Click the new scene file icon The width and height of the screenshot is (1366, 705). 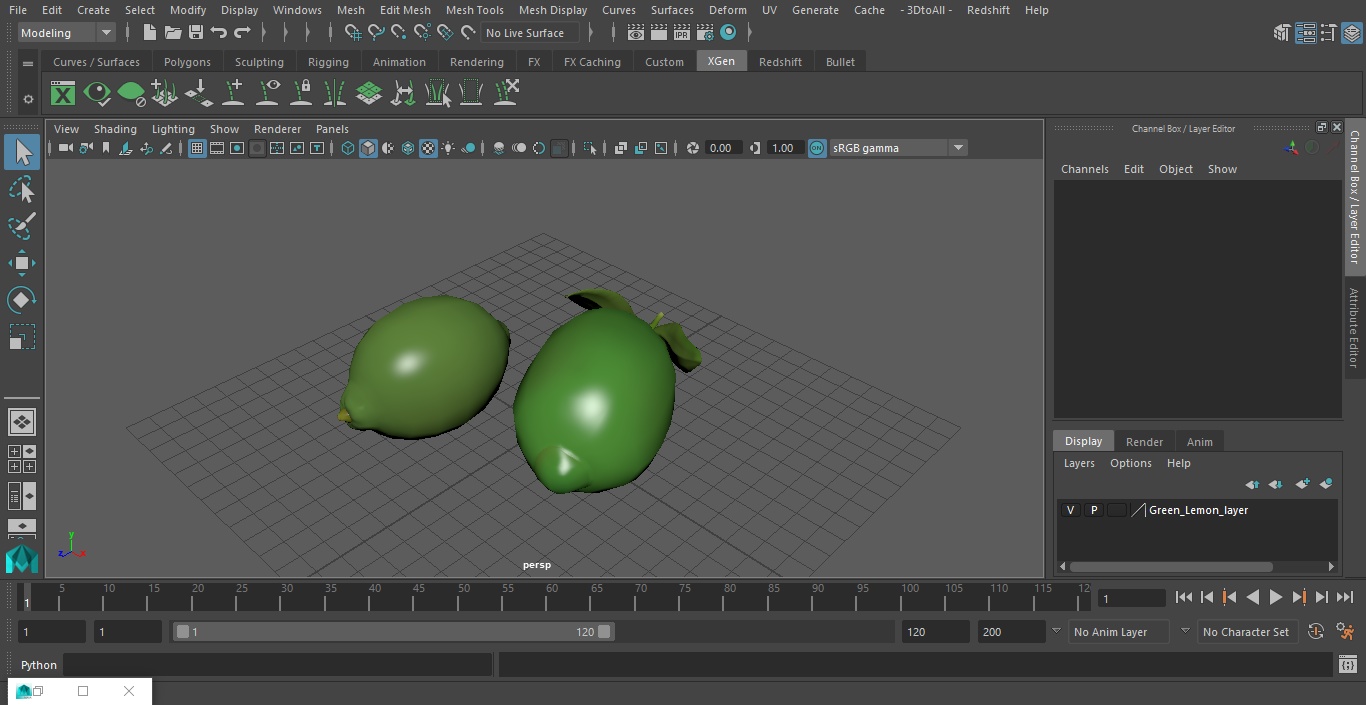[149, 33]
